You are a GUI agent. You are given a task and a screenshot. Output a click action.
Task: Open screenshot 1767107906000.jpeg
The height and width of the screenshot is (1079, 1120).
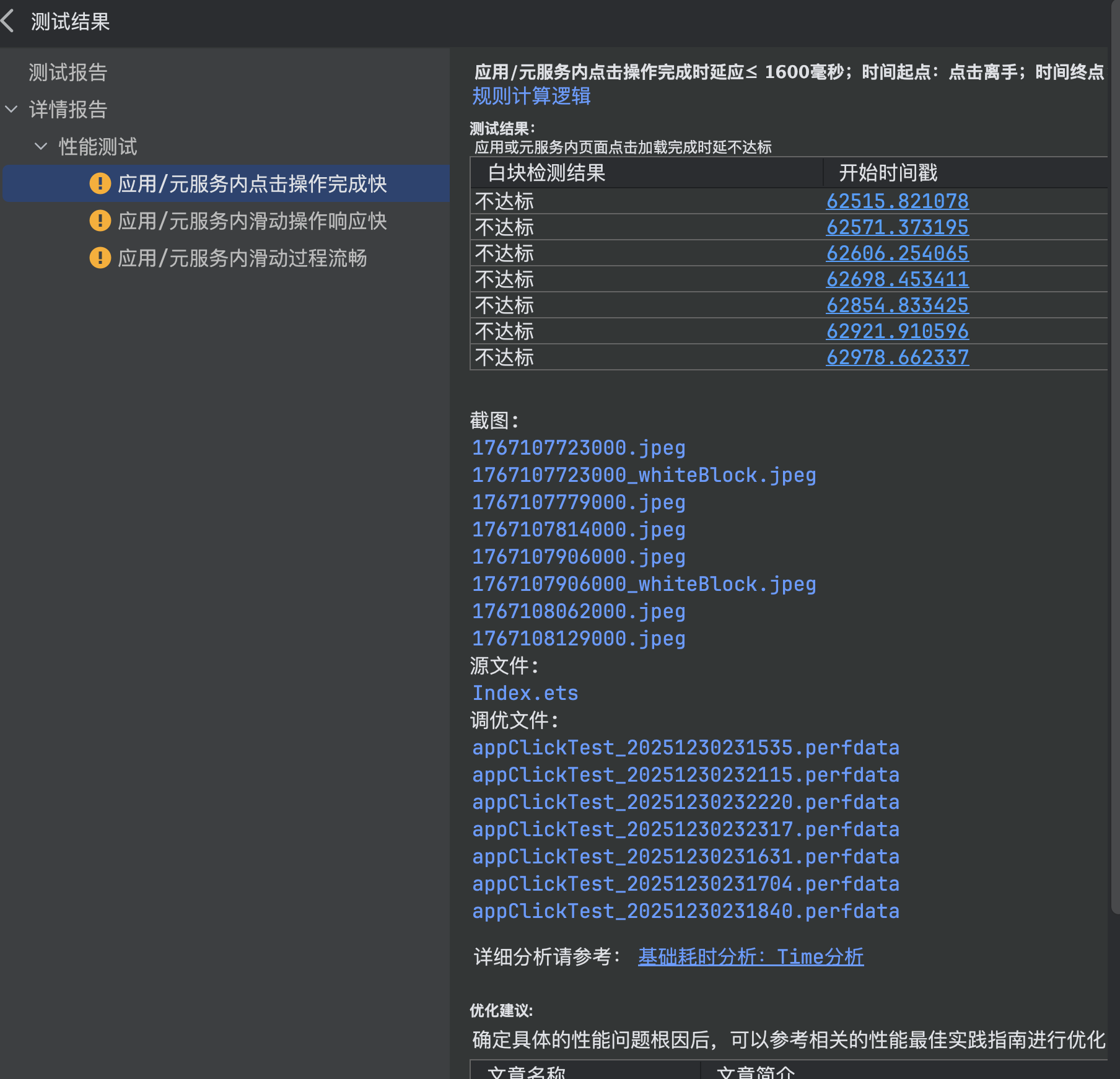click(x=579, y=557)
